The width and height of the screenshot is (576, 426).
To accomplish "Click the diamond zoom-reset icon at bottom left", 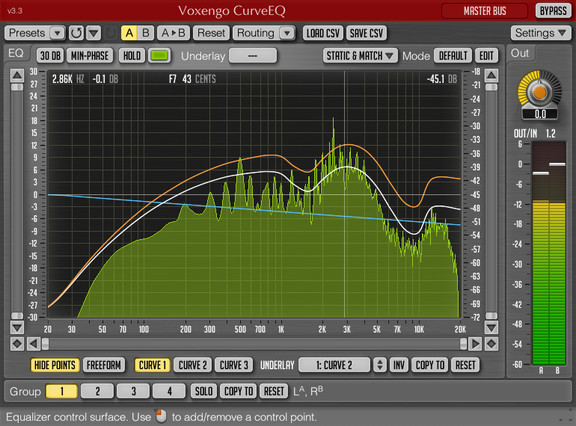I will point(17,344).
